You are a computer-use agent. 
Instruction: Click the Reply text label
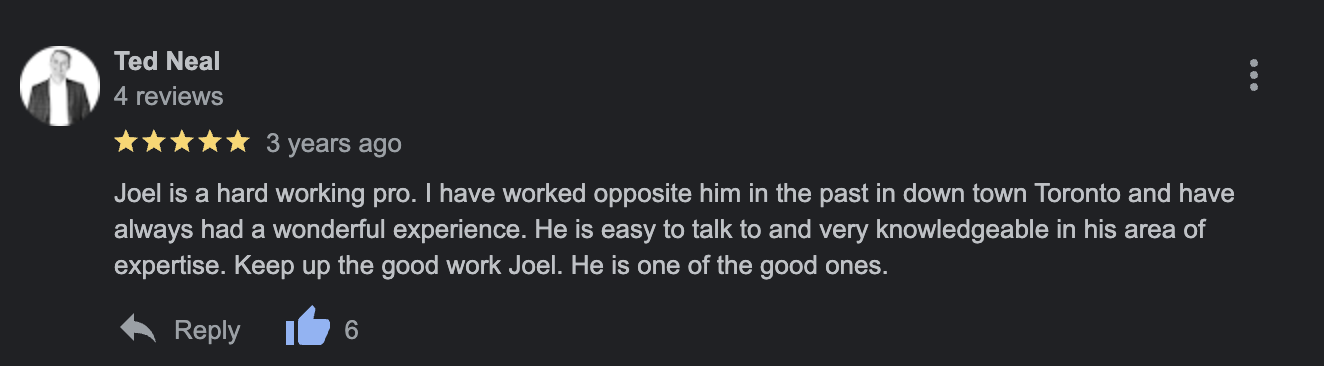(207, 330)
